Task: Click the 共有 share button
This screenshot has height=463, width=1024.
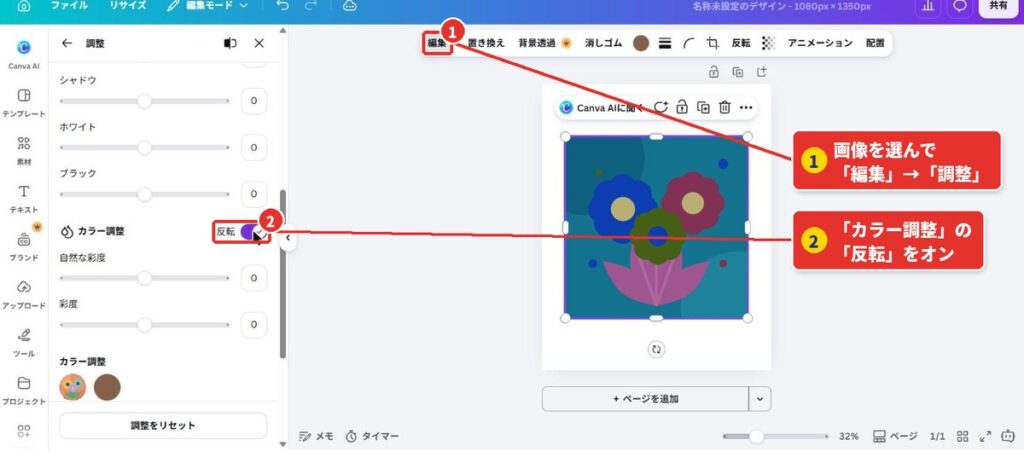Action: point(998,6)
